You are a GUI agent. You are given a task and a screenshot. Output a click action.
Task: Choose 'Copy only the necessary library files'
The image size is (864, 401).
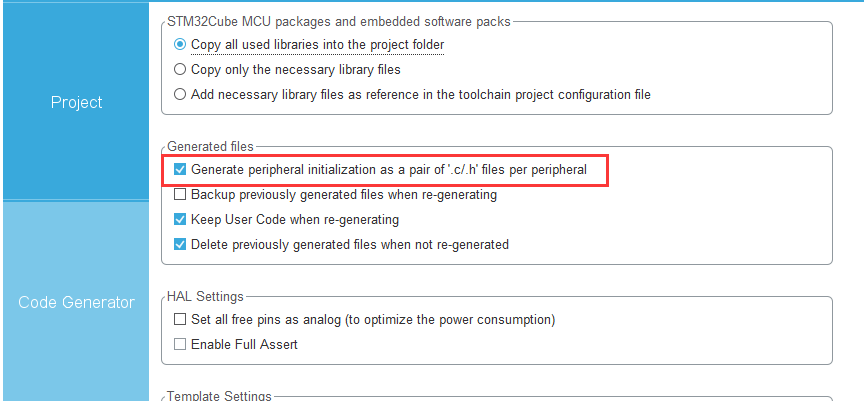(180, 69)
